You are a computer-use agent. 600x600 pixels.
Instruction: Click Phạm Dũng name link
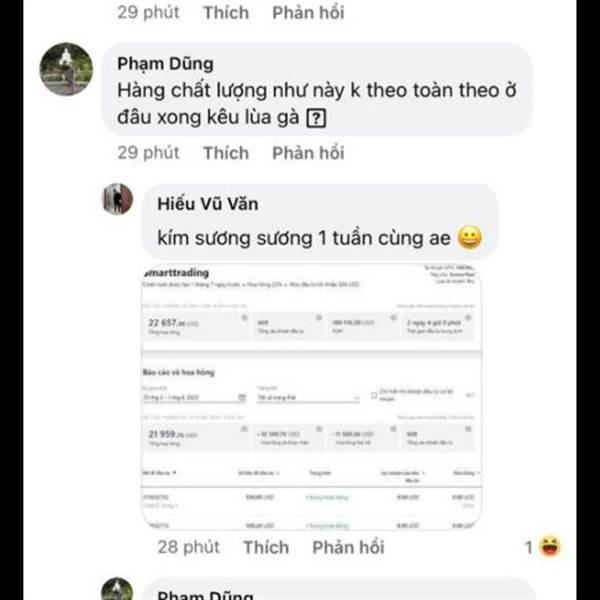165,64
